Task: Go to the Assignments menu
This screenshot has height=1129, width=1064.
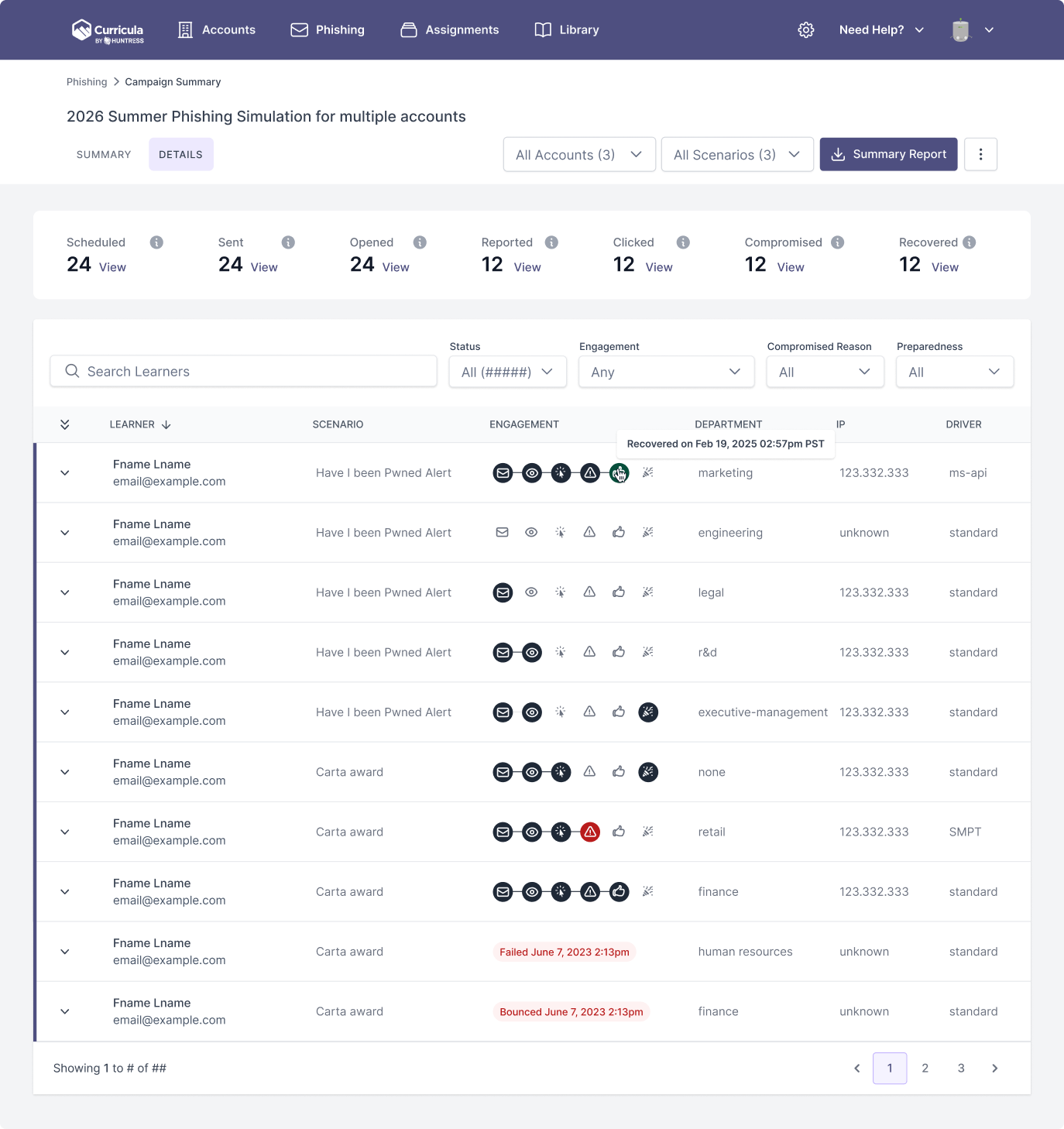Action: coord(450,30)
